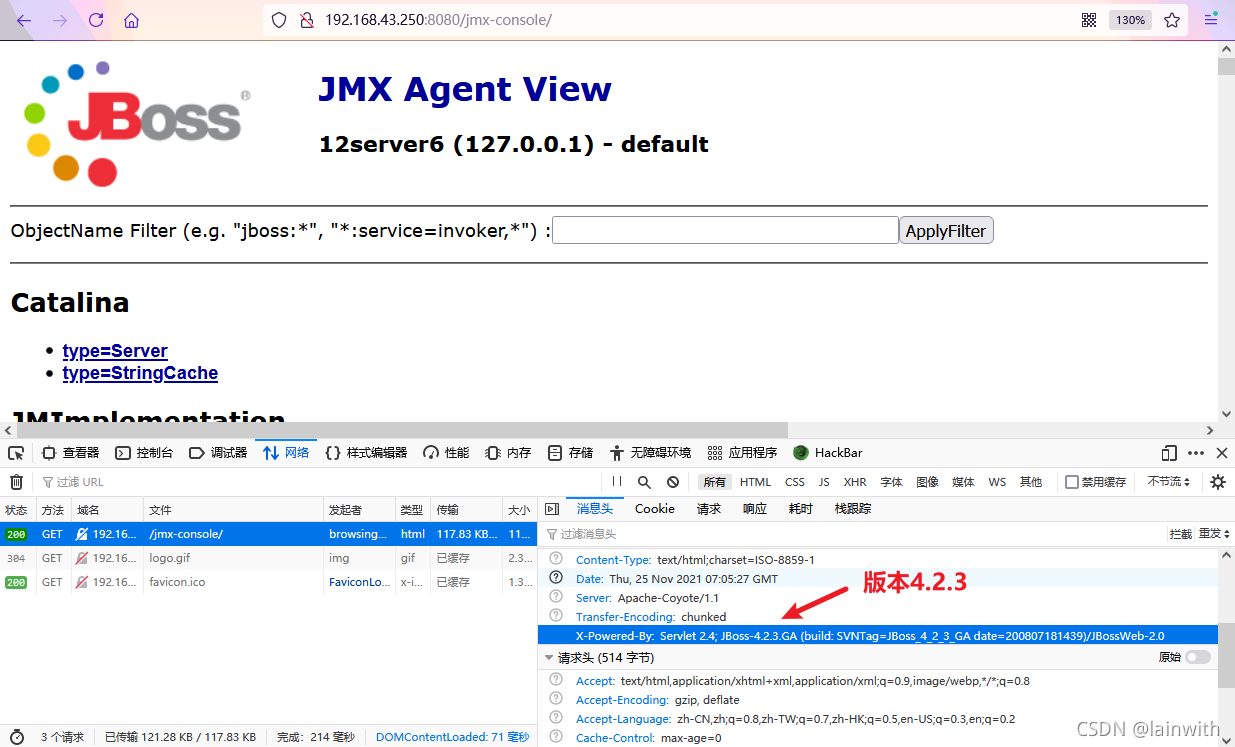Toggle the disable cache checkbox
The width and height of the screenshot is (1235, 747).
(1072, 482)
